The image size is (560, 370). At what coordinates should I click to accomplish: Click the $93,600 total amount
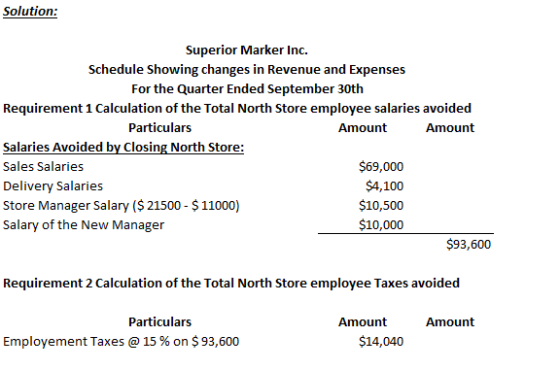469,245
